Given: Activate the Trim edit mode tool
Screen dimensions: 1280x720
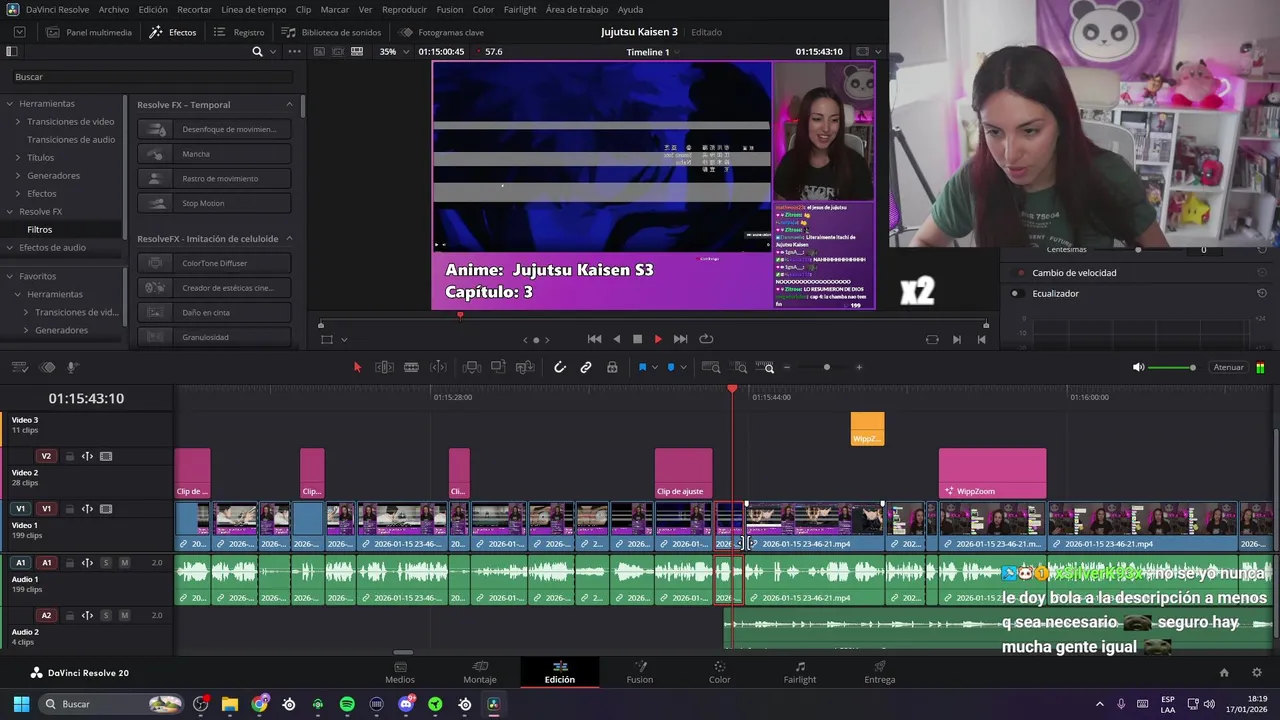Looking at the screenshot, I should click(x=384, y=367).
